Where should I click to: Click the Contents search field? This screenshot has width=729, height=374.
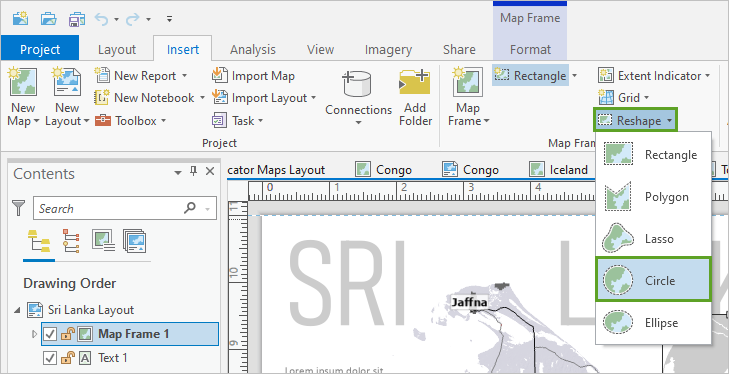click(x=125, y=208)
